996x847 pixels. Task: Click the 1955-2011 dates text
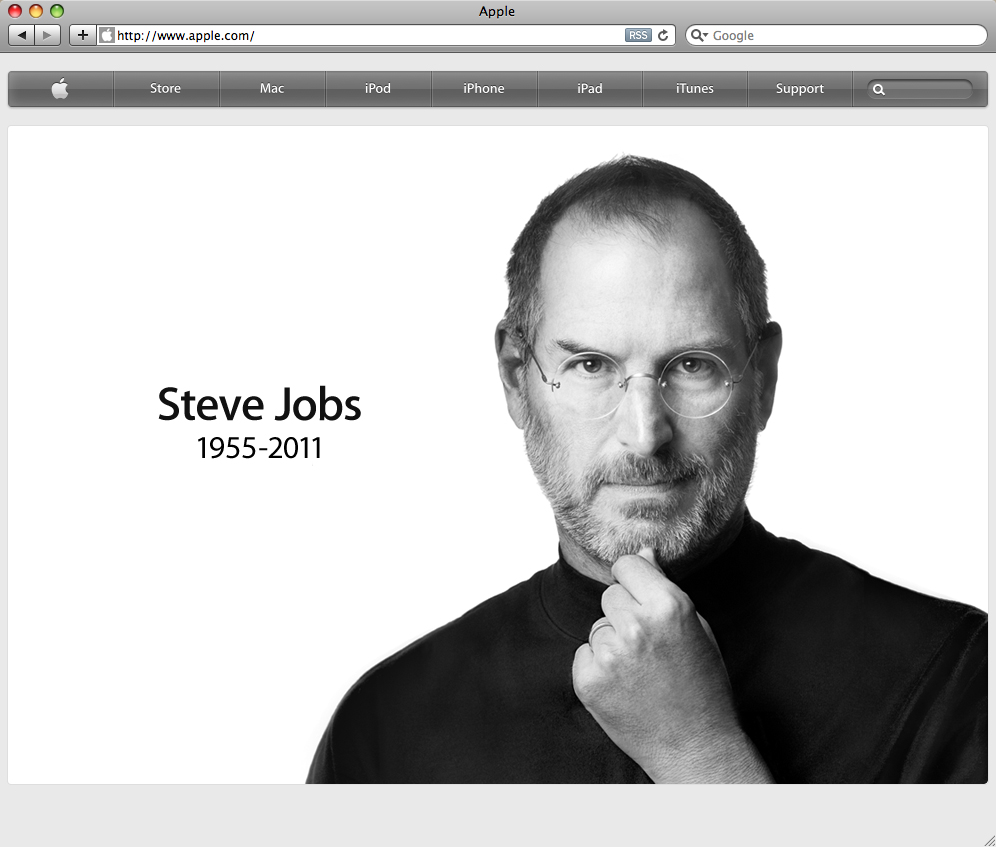[x=259, y=449]
